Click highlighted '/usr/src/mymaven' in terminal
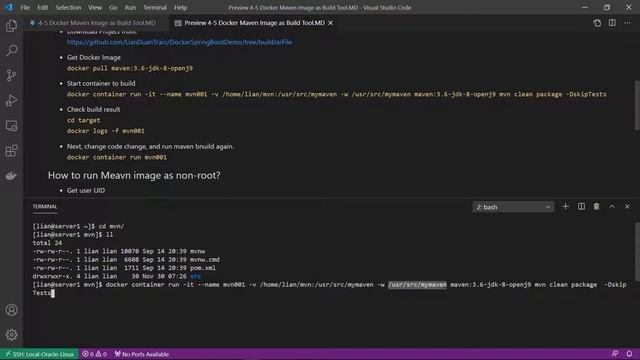The width and height of the screenshot is (640, 360). click(417, 285)
